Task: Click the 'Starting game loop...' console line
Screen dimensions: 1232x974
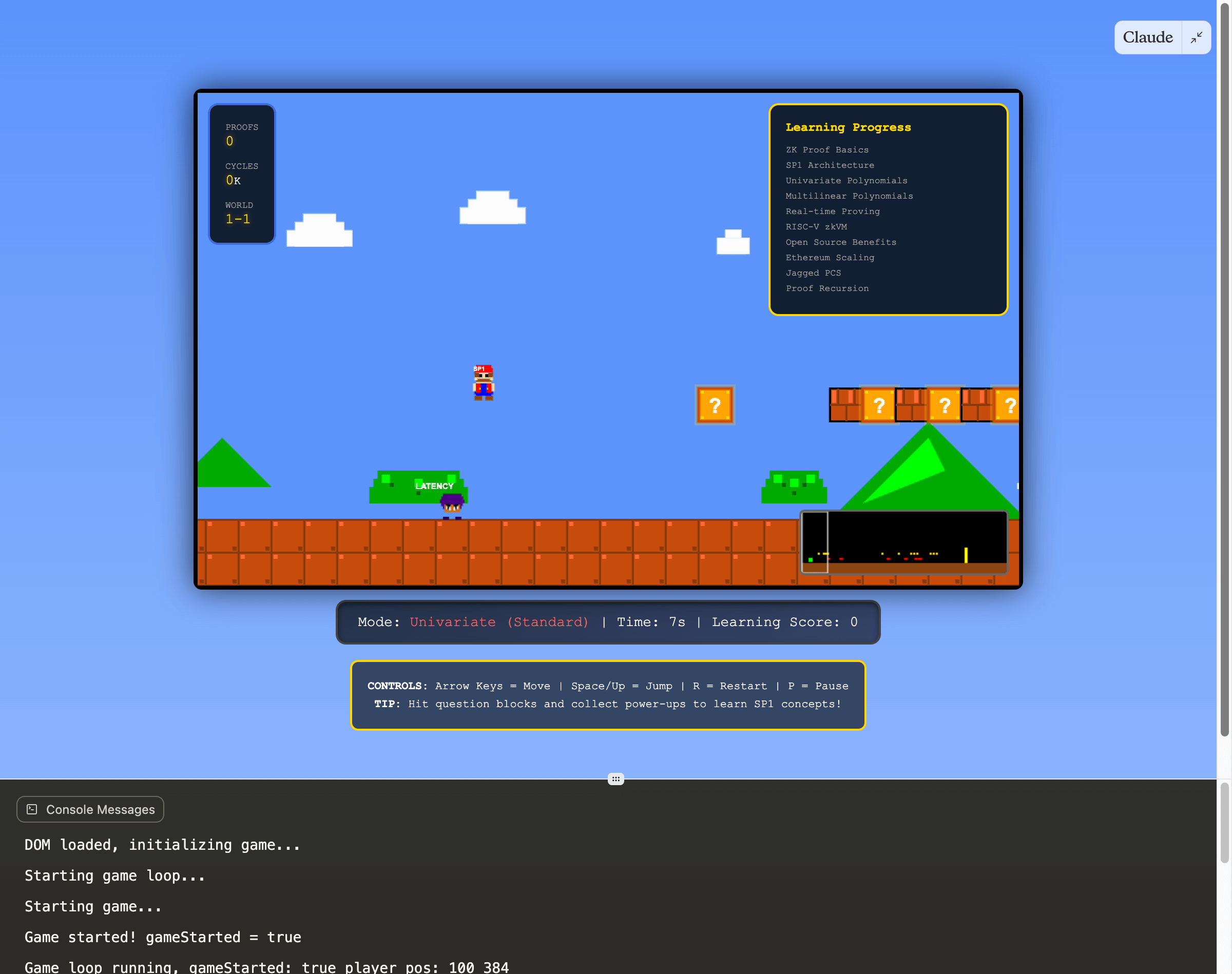Action: point(114,875)
